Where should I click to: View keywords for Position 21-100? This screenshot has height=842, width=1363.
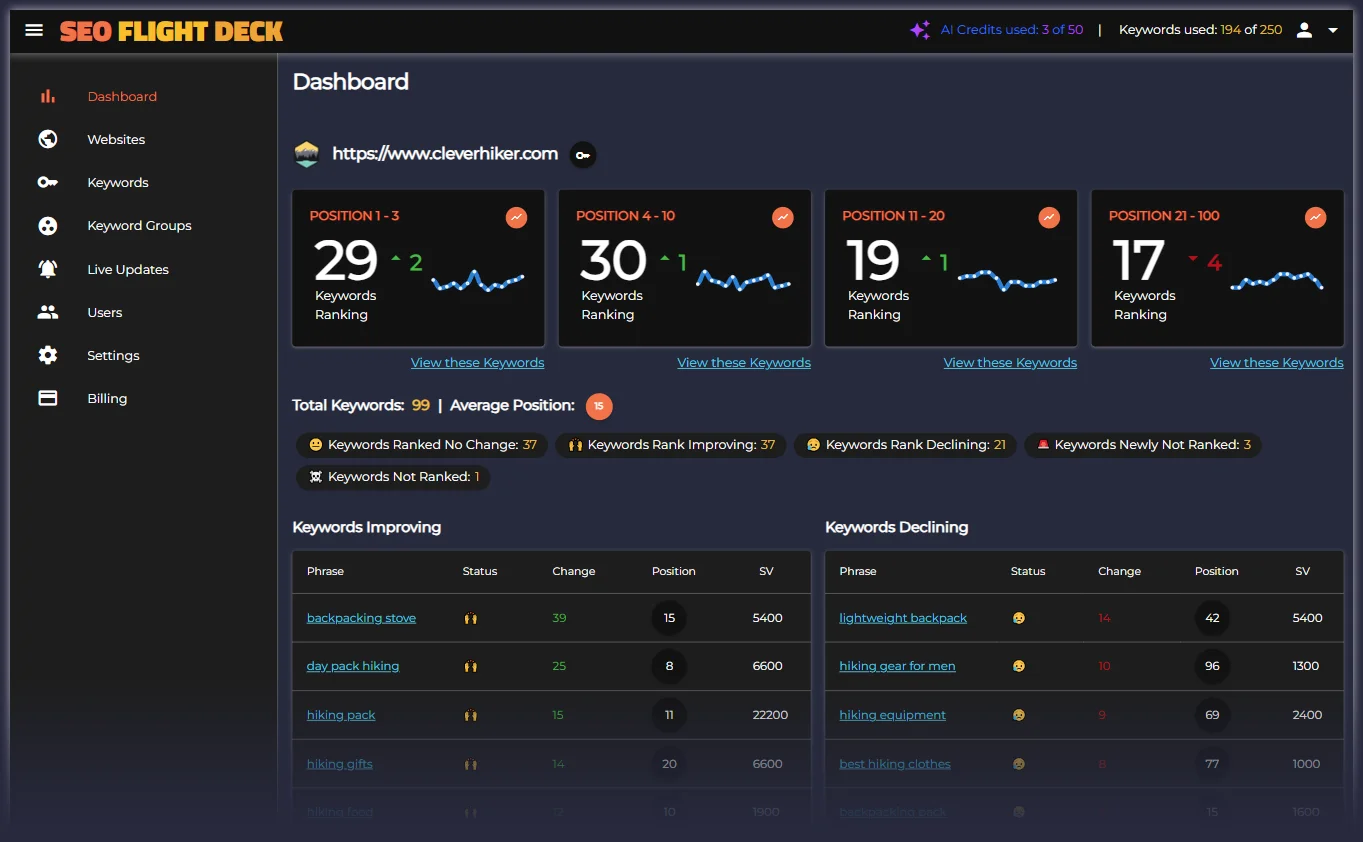pos(1276,362)
